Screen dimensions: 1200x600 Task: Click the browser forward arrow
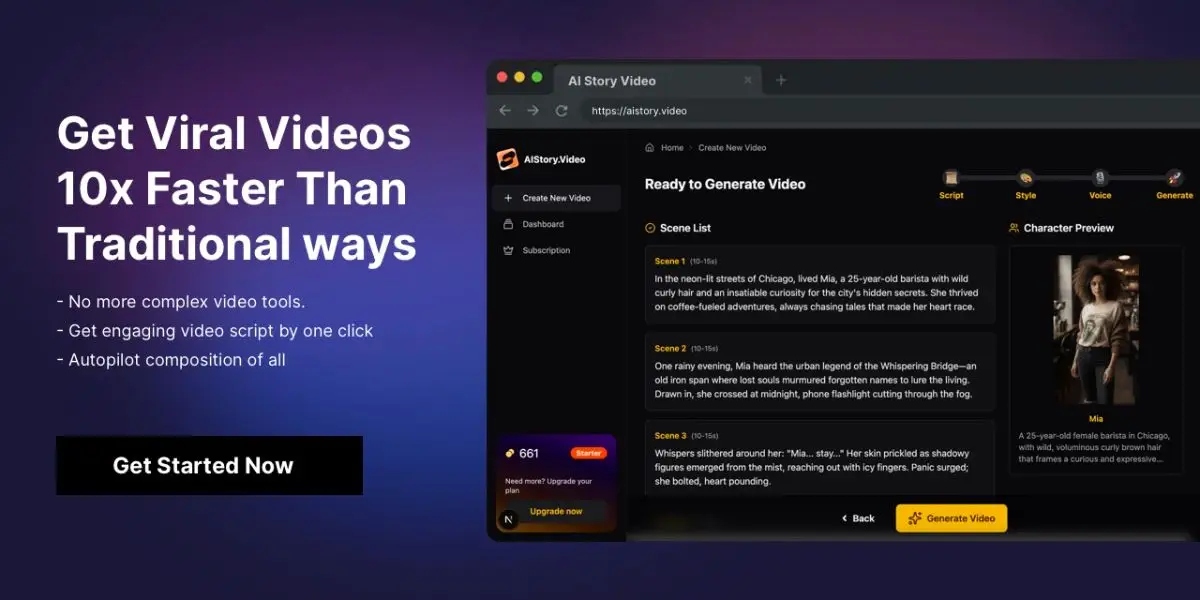coord(533,110)
